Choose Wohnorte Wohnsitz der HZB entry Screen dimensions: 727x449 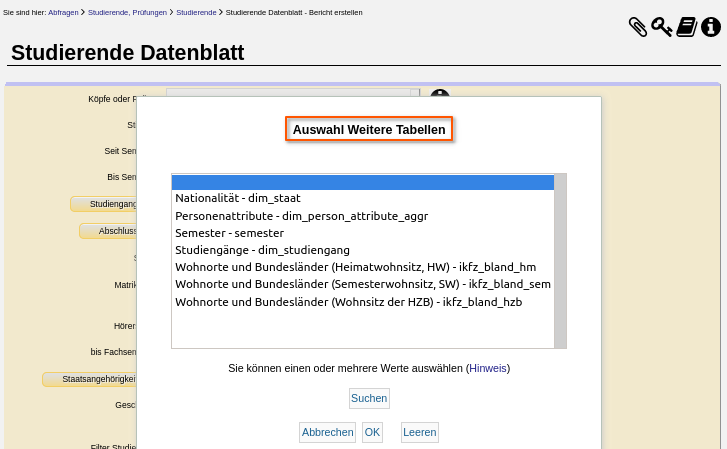pyautogui.click(x=348, y=300)
